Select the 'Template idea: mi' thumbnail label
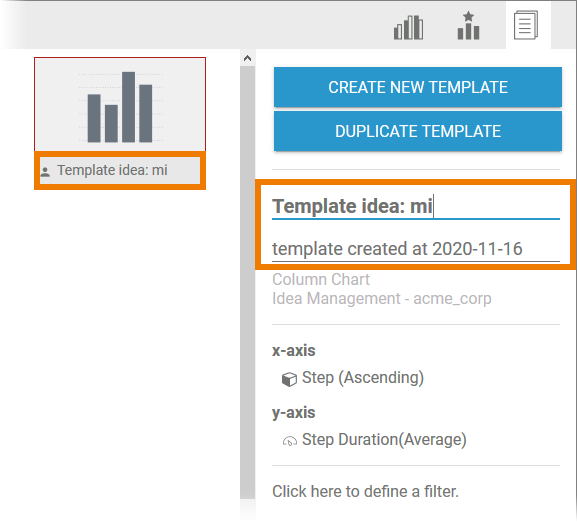Image resolution: width=577 pixels, height=522 pixels. pos(112,170)
